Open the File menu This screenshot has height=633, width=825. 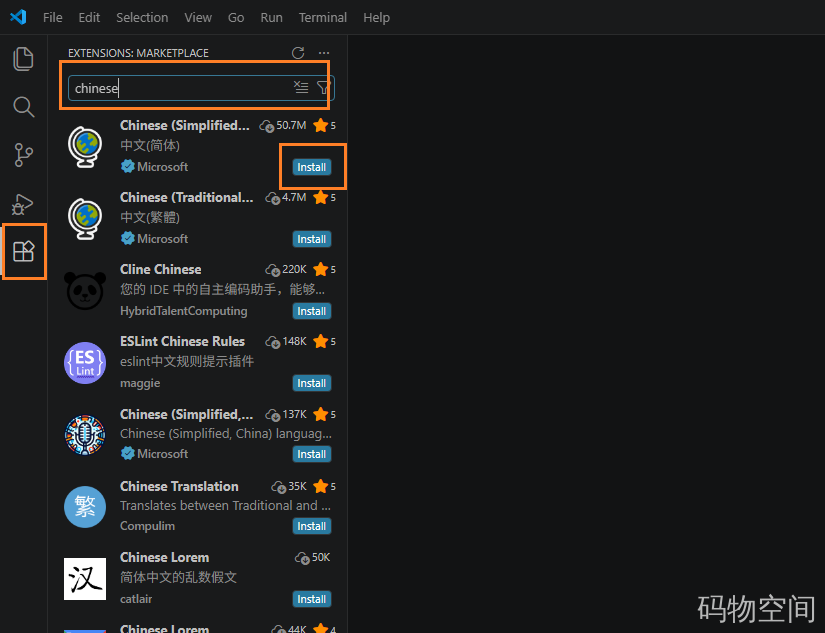tap(53, 17)
